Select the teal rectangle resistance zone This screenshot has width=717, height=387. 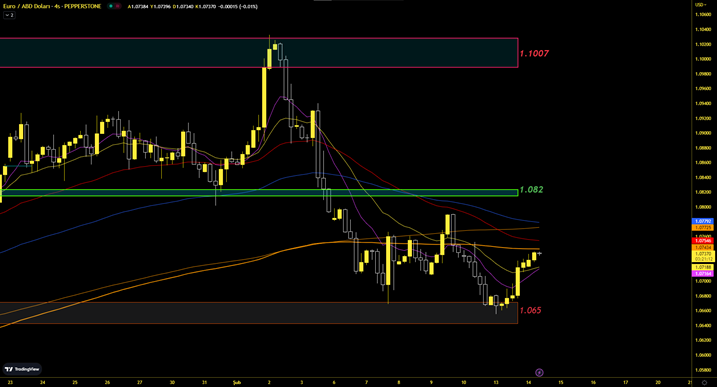259,53
